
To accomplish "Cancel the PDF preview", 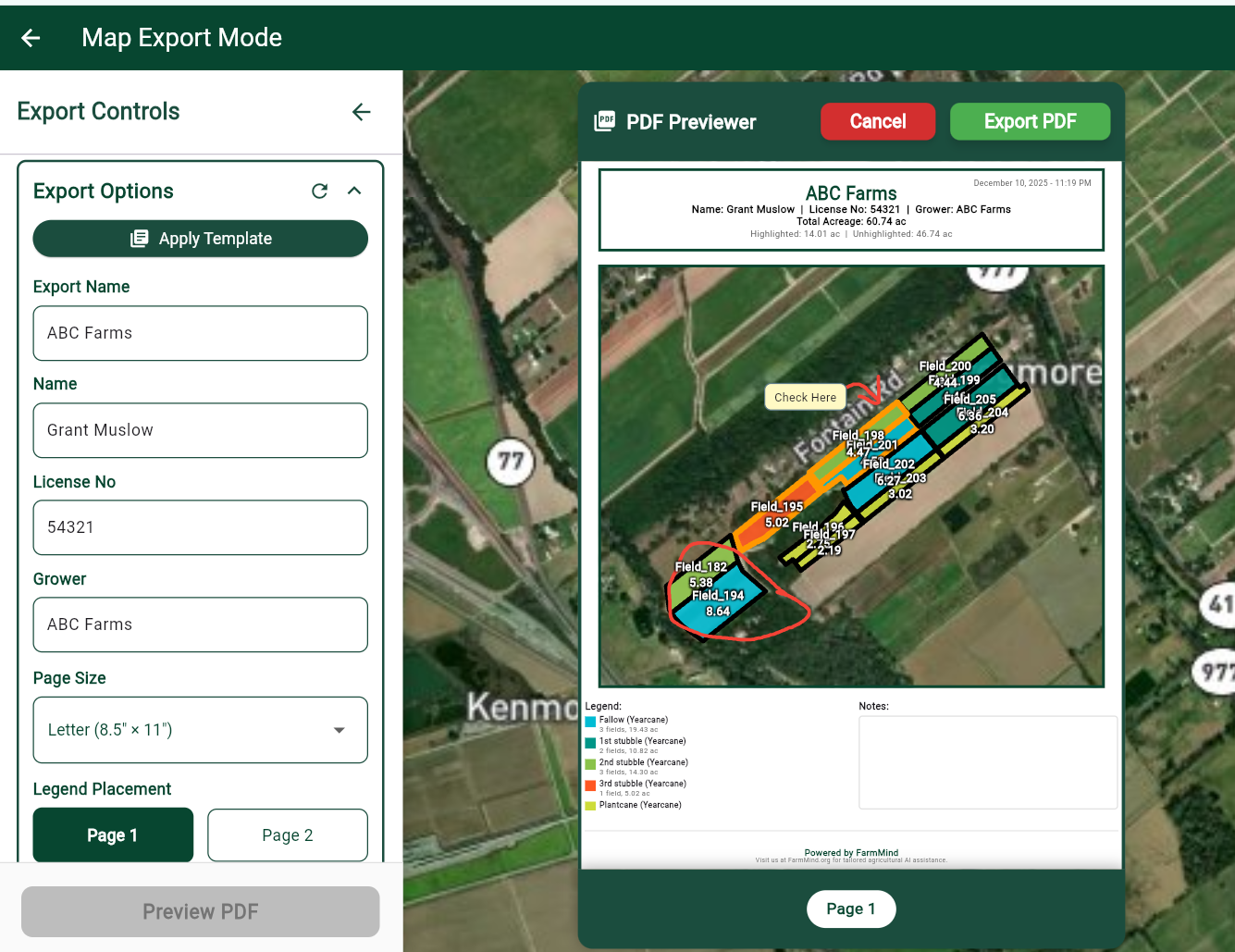I will click(877, 121).
